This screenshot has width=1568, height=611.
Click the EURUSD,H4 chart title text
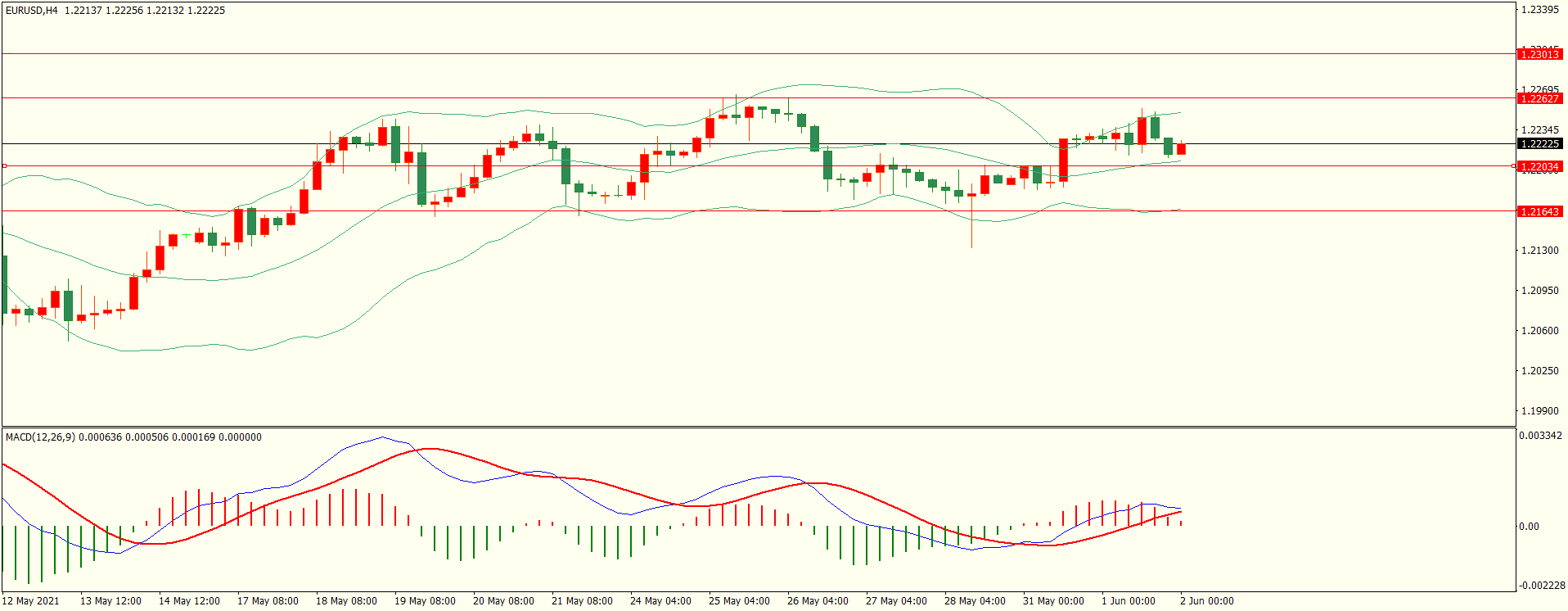(x=32, y=11)
